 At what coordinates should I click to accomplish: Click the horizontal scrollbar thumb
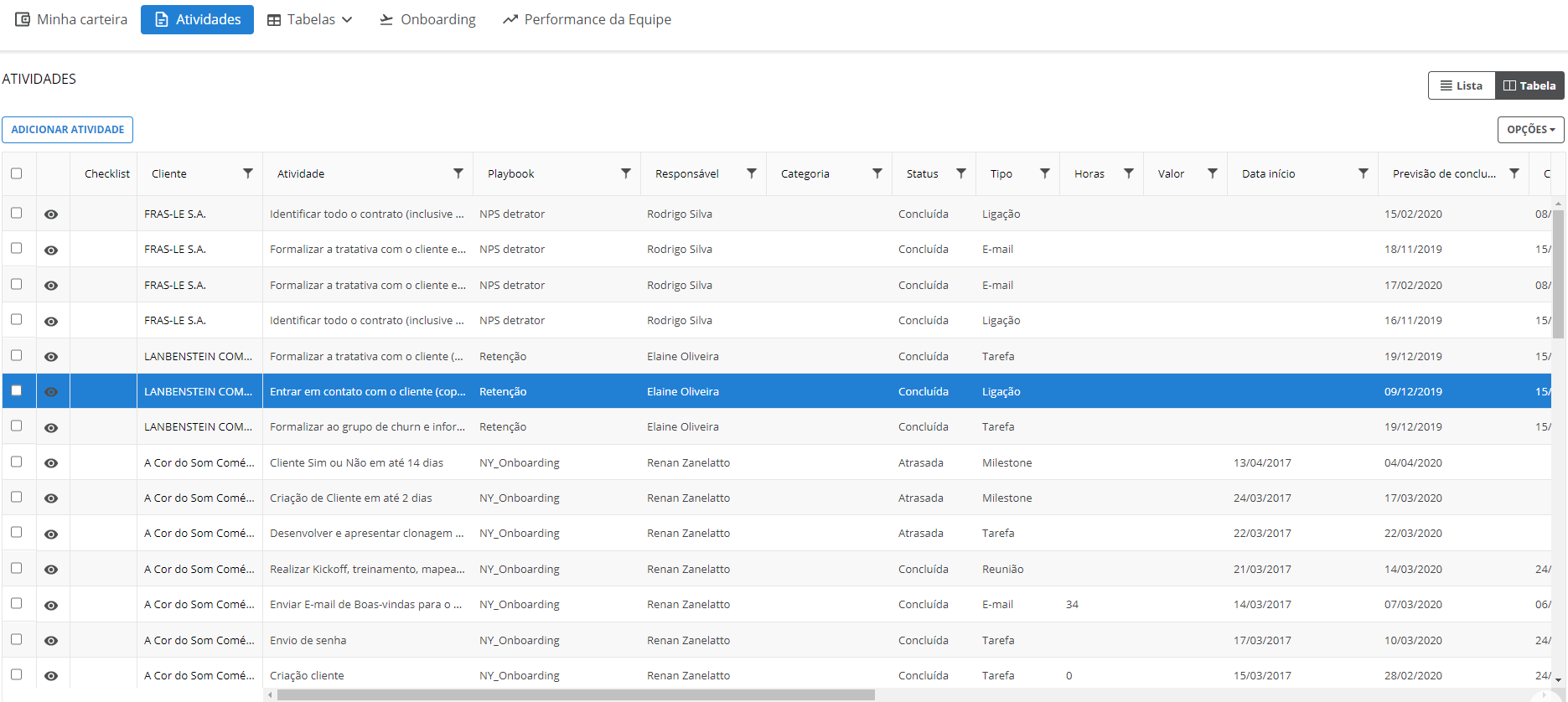click(576, 695)
